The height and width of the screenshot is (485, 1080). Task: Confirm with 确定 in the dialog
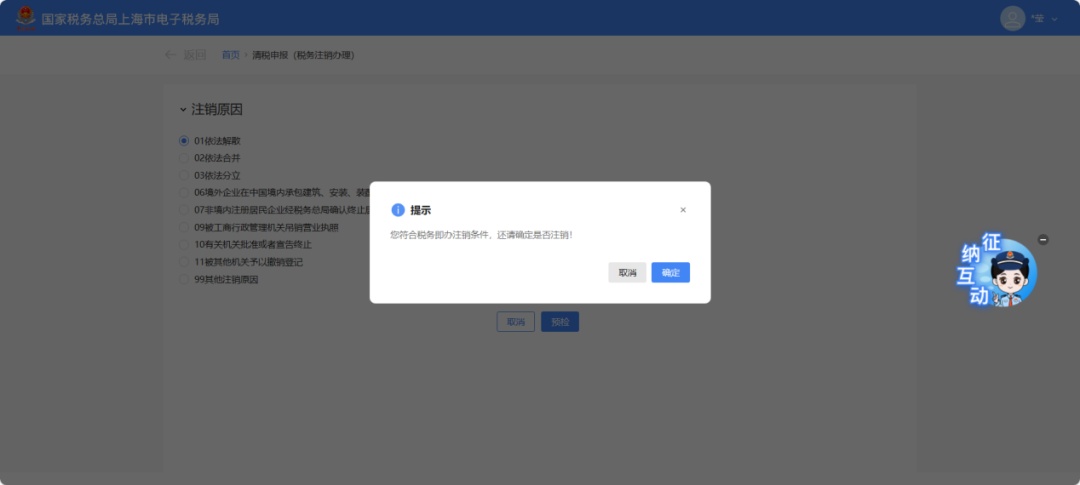click(670, 272)
